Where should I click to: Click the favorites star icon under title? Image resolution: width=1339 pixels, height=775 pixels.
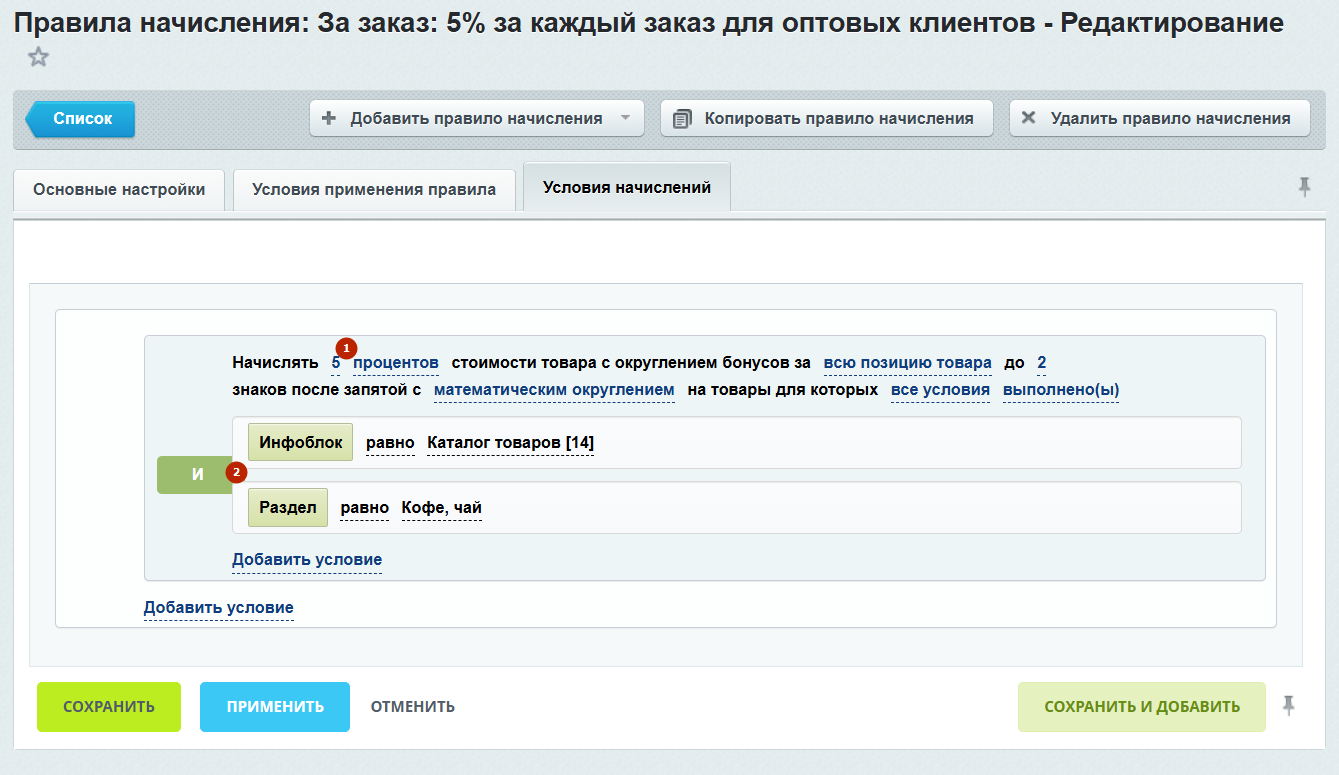38,57
